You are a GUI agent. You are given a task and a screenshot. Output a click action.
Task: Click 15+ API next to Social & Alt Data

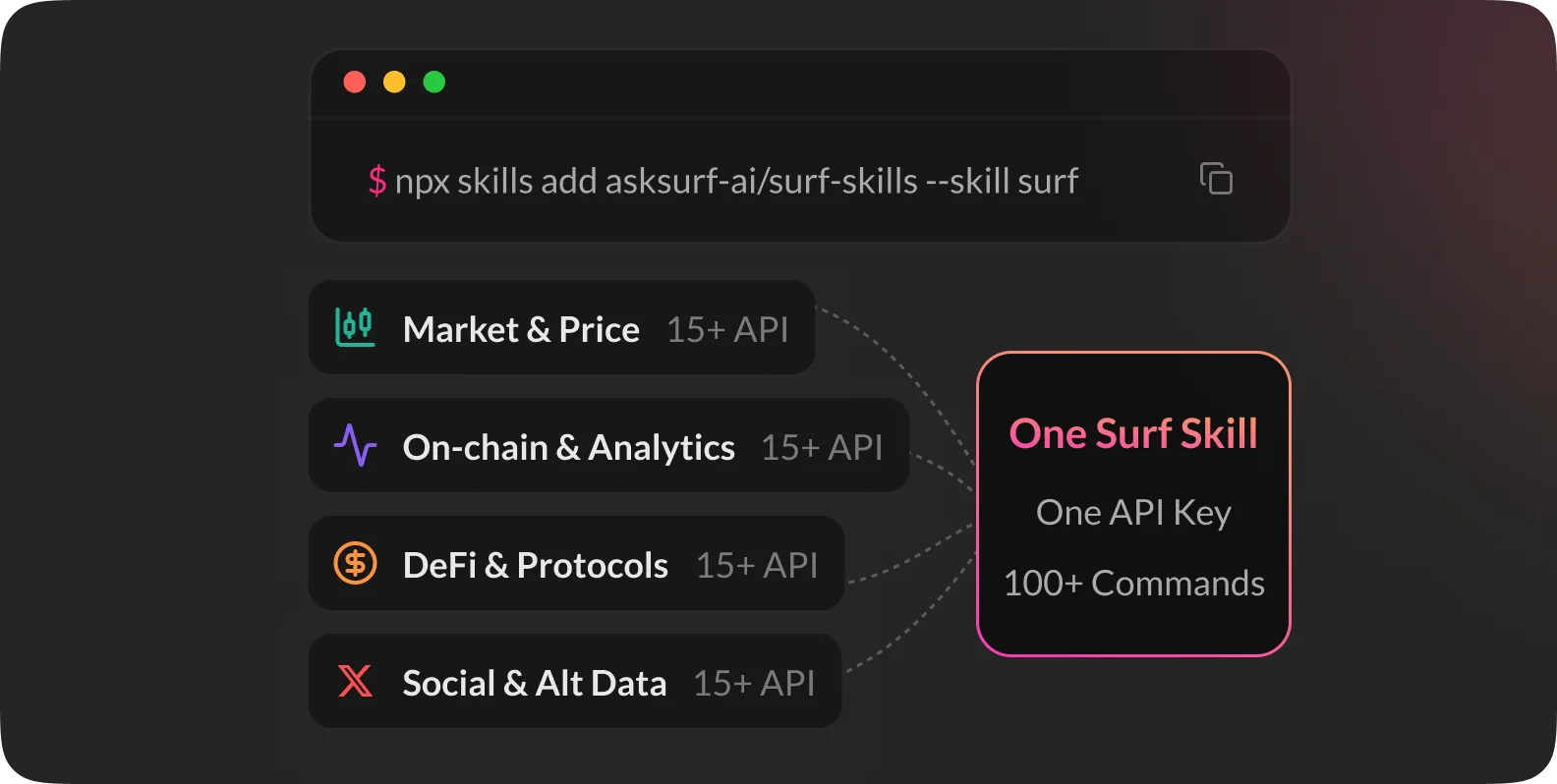(754, 684)
